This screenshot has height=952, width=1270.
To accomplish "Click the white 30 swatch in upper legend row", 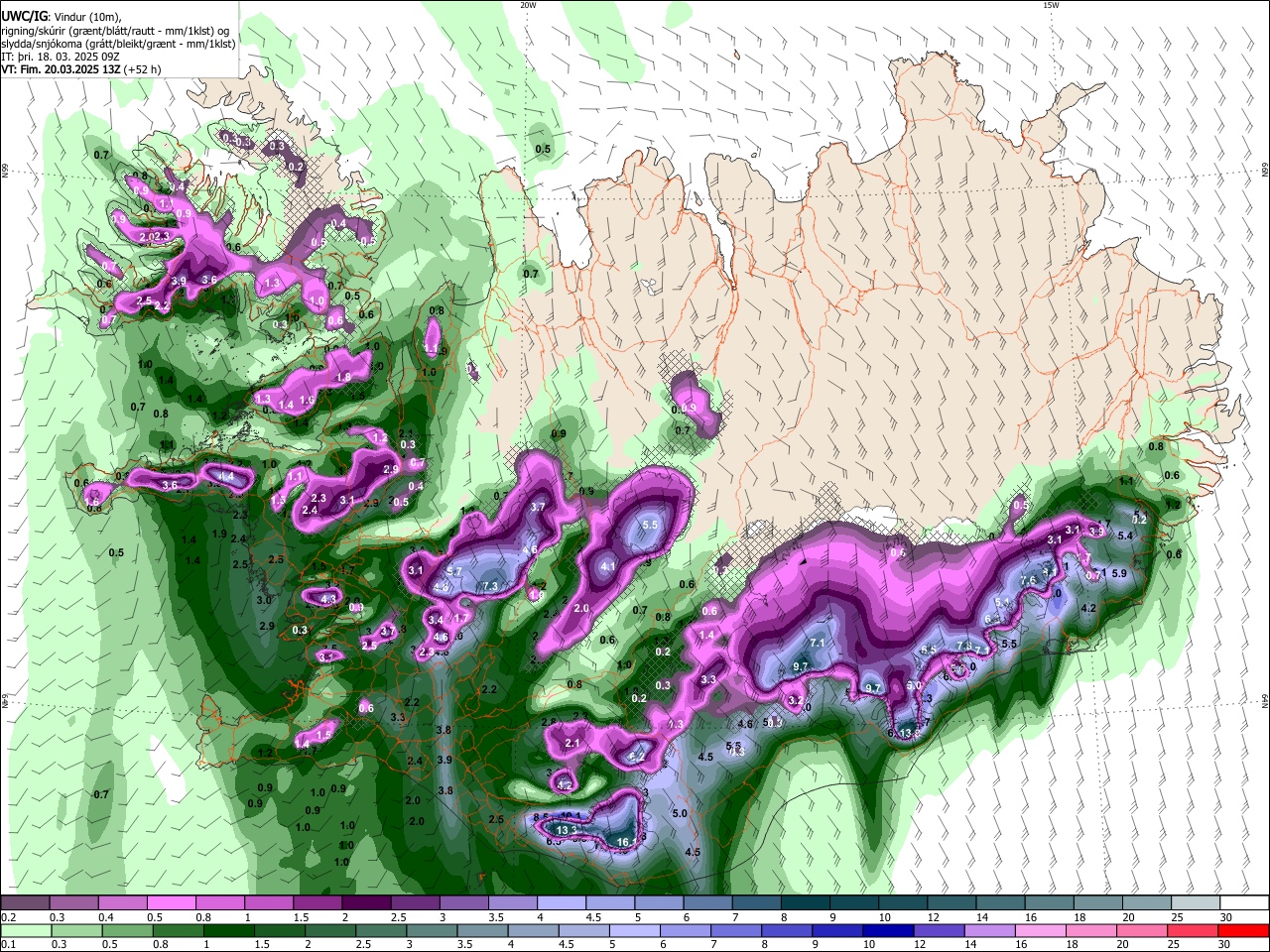I will click(x=1243, y=902).
